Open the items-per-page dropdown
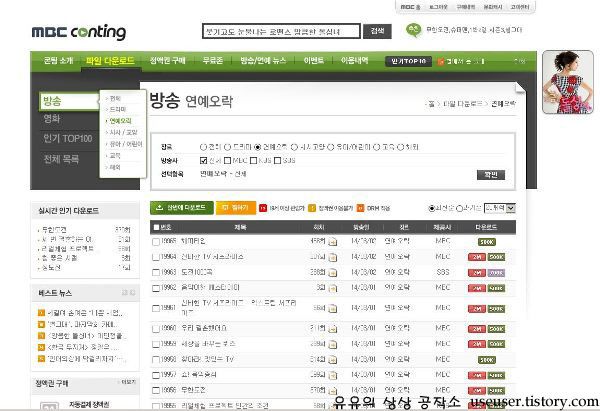Image resolution: width=600 pixels, height=411 pixels. click(499, 208)
